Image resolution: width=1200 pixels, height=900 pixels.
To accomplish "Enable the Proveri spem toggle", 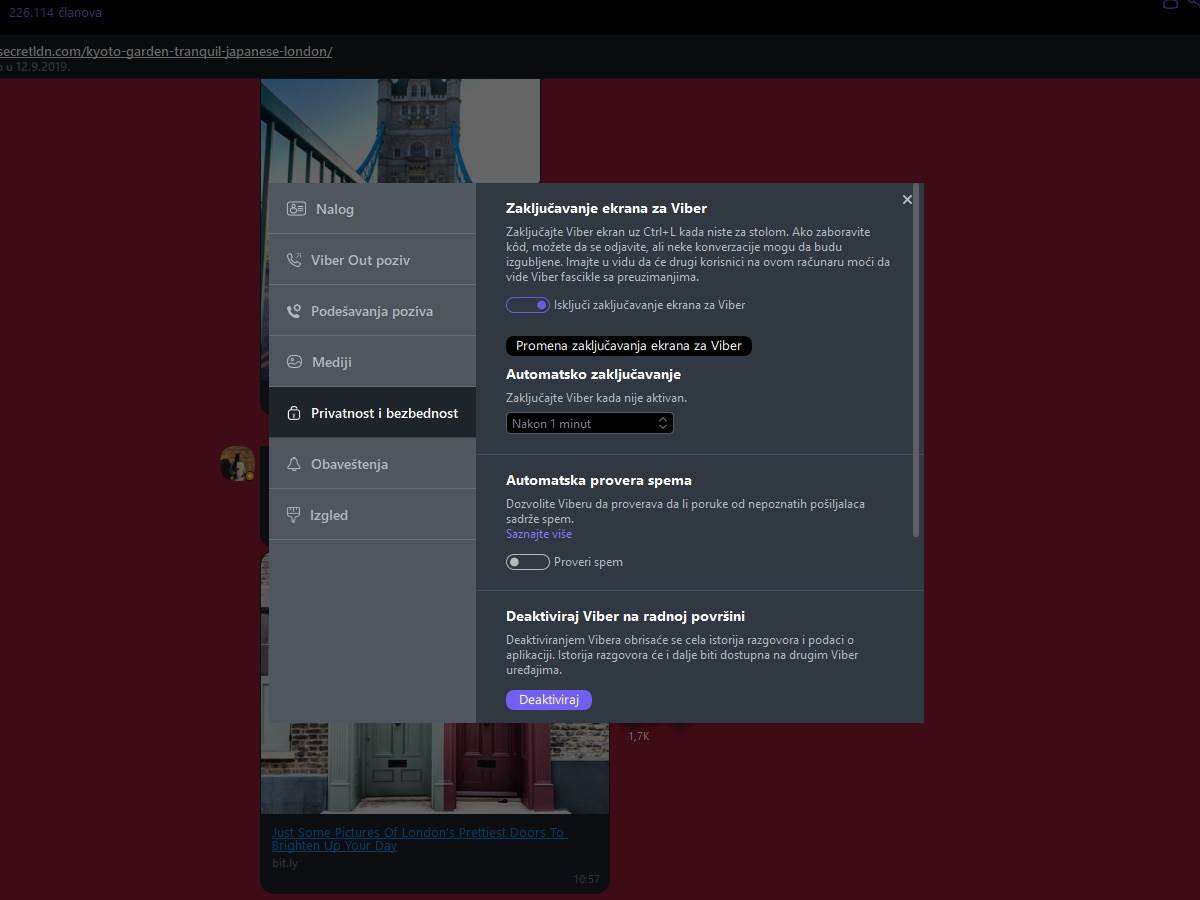I will pos(528,562).
